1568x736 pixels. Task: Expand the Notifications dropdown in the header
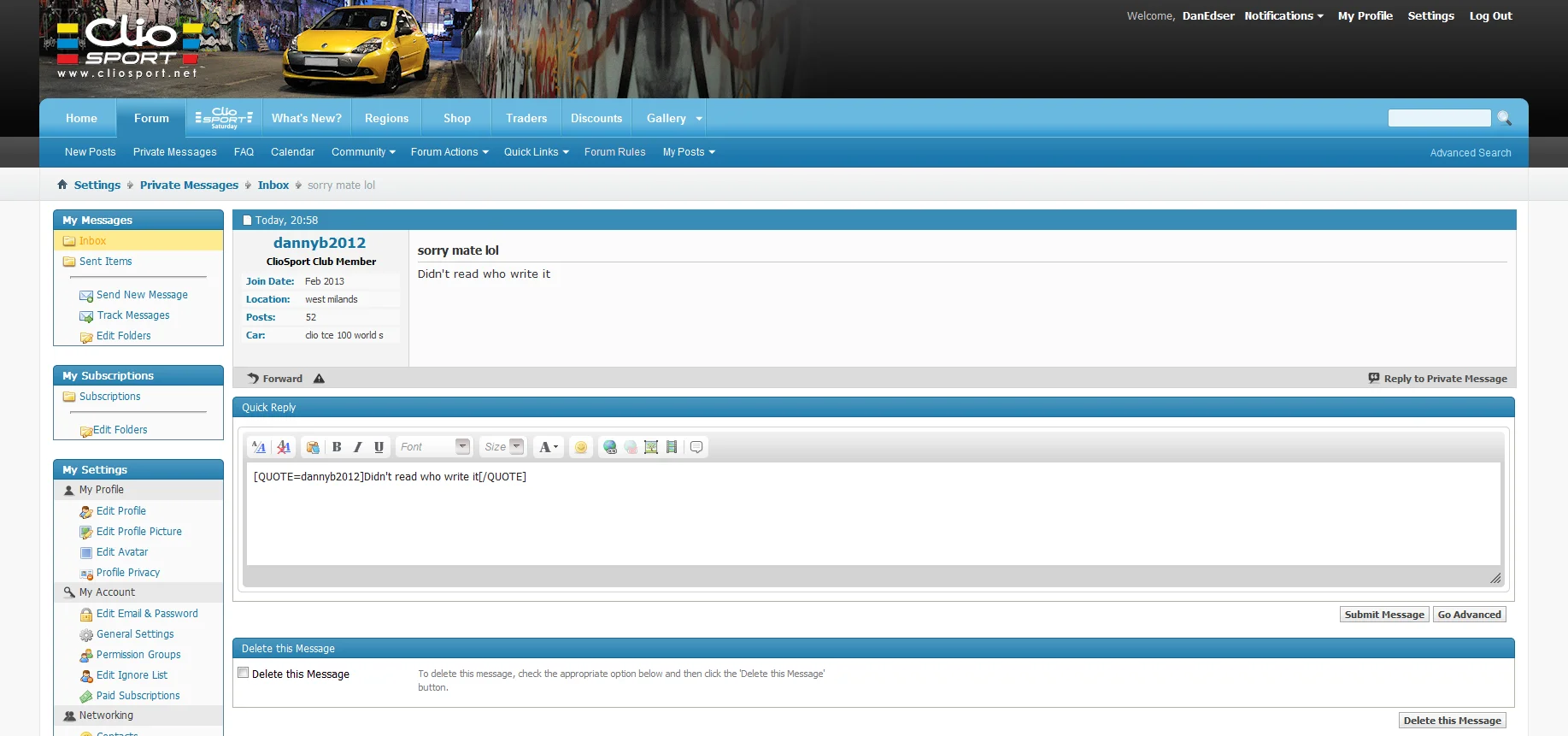tap(1283, 15)
